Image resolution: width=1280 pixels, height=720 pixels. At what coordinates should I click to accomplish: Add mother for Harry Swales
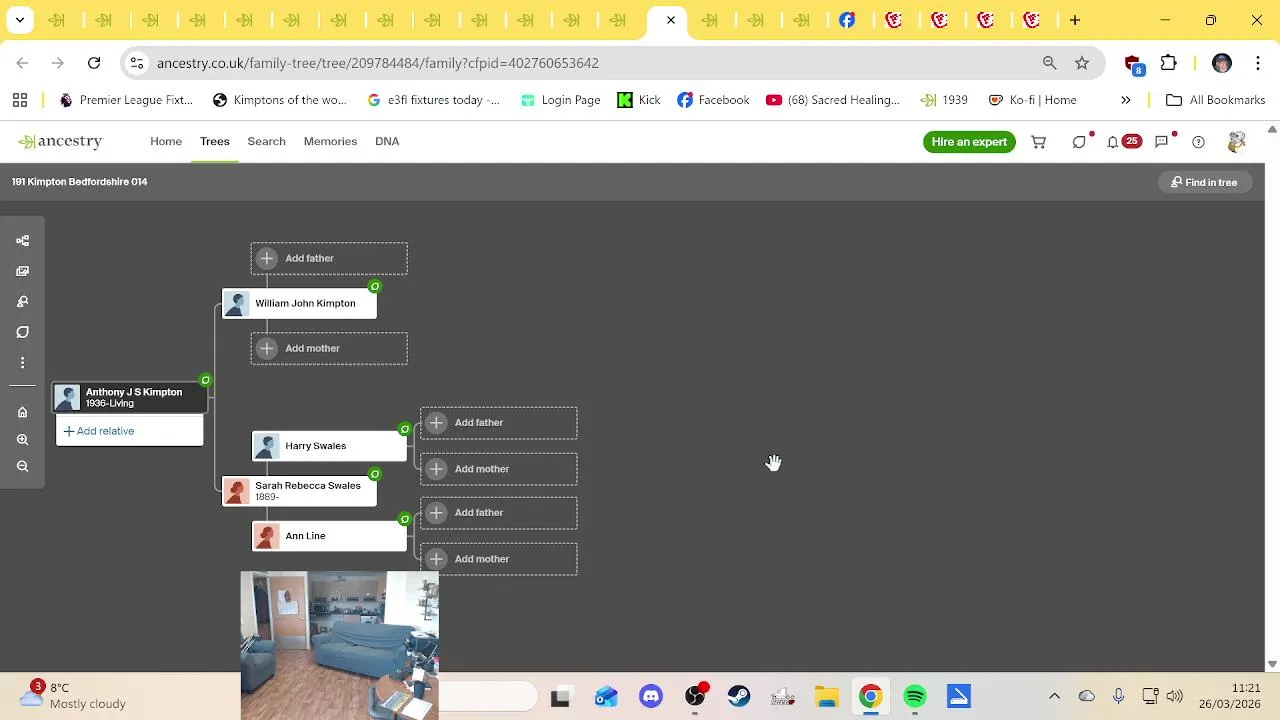(x=499, y=469)
